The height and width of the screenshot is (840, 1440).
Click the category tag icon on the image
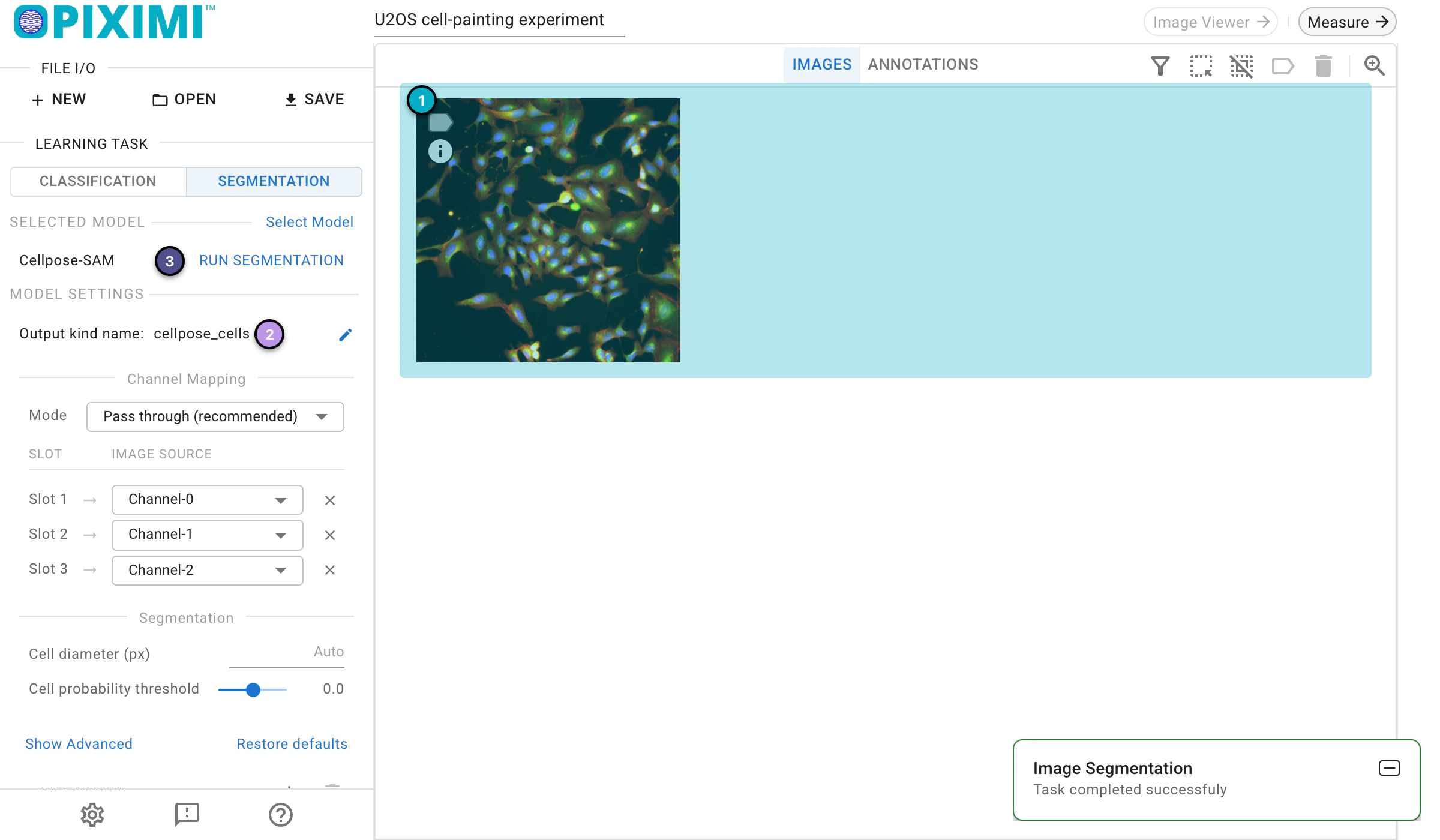pyautogui.click(x=440, y=122)
